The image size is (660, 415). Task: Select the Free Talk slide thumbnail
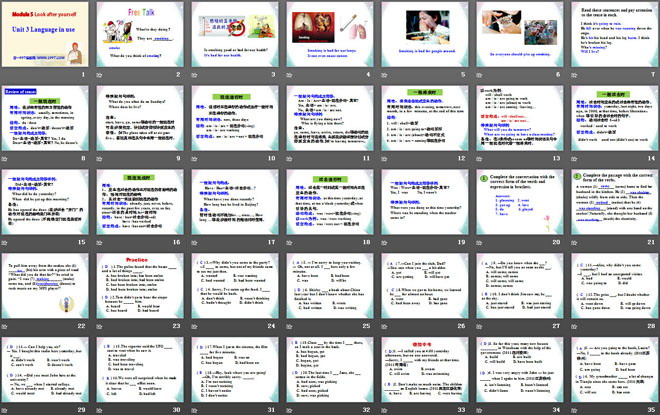coord(140,34)
